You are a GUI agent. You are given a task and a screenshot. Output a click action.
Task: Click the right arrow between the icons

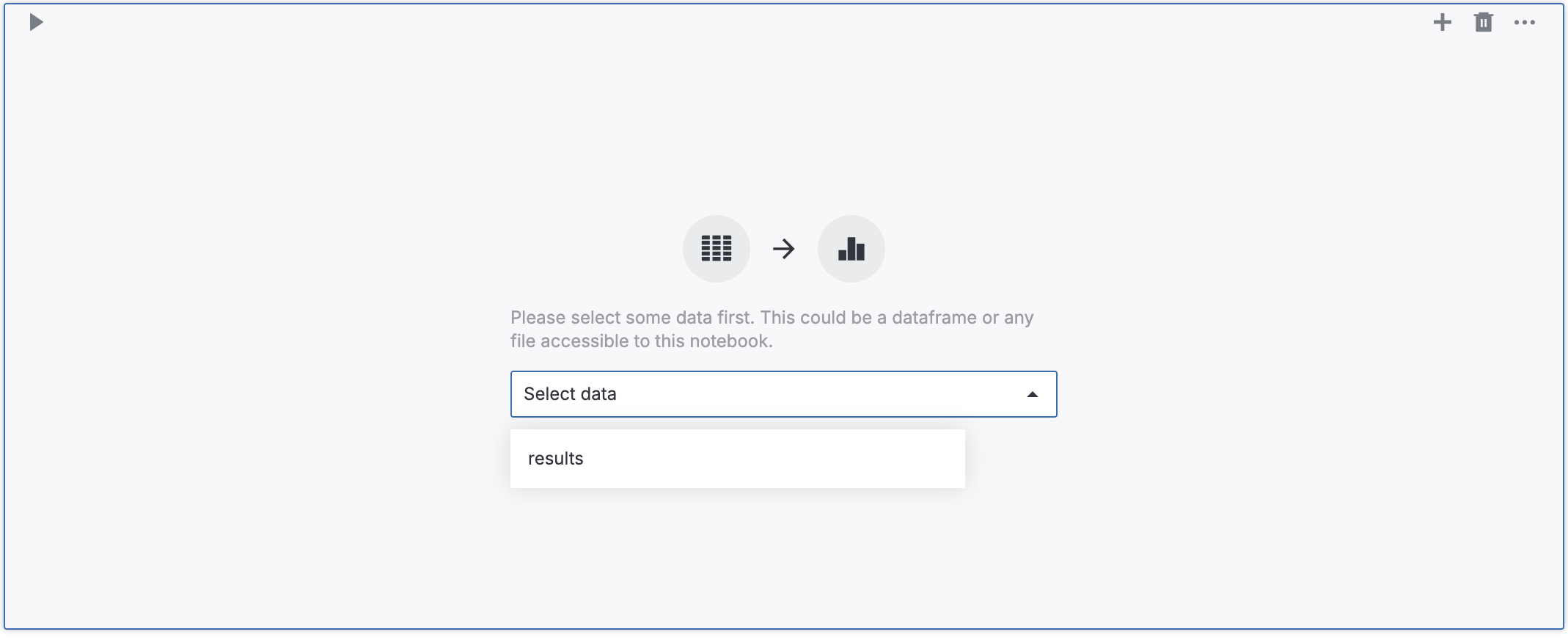point(783,249)
